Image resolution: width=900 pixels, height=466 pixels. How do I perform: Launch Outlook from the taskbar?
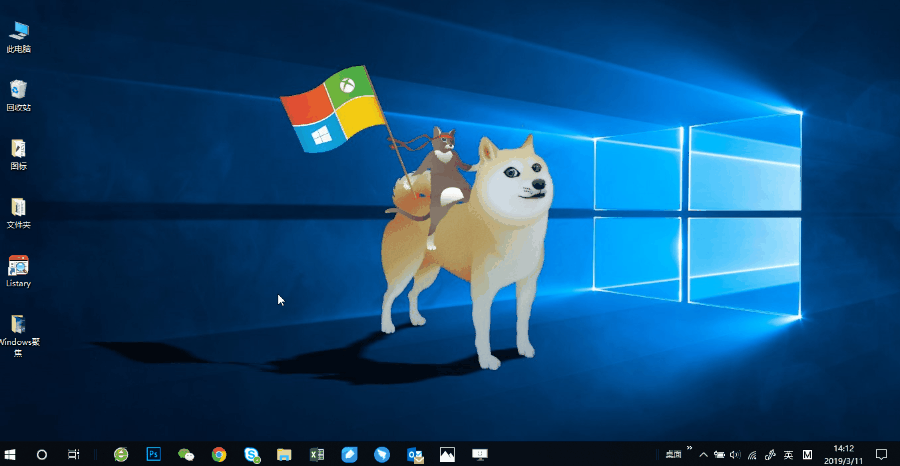pyautogui.click(x=414, y=455)
